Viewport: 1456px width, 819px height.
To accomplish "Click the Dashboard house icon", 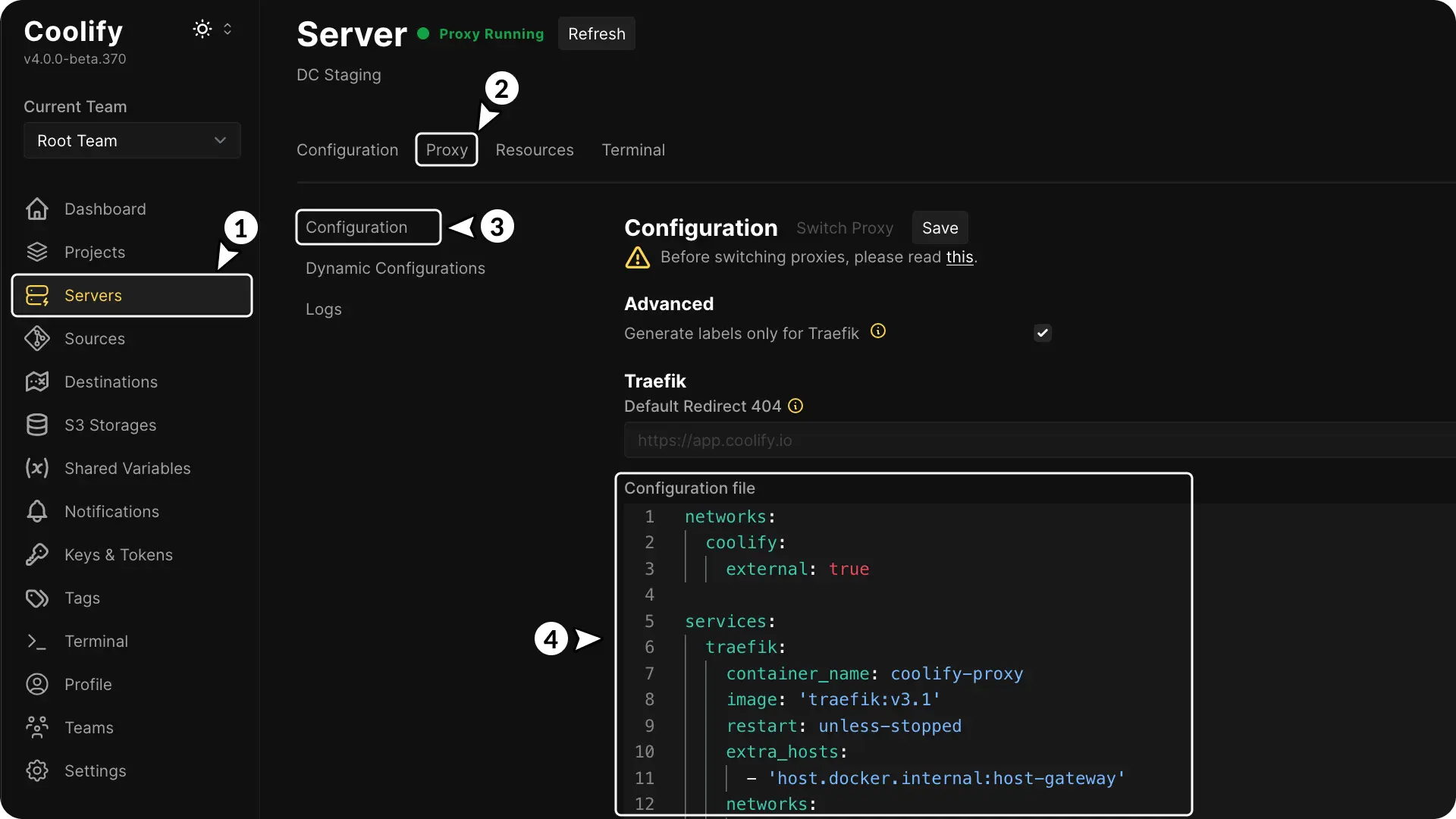I will pyautogui.click(x=36, y=209).
